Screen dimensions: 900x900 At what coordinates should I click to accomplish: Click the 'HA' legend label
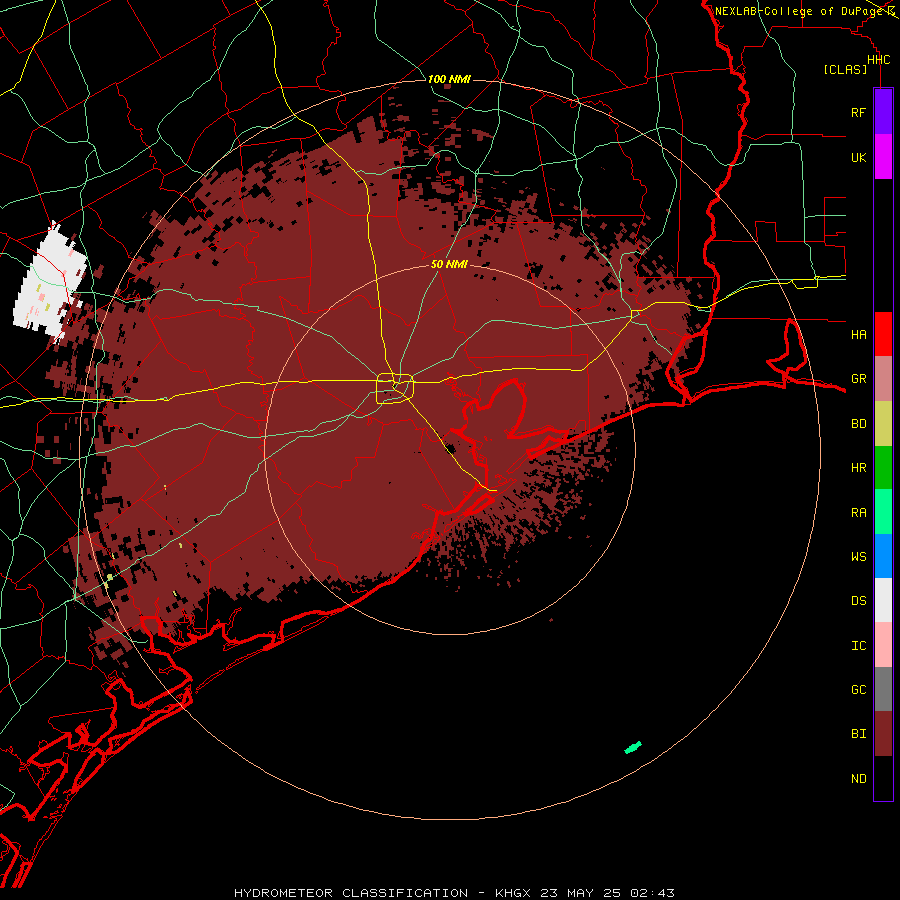click(858, 334)
